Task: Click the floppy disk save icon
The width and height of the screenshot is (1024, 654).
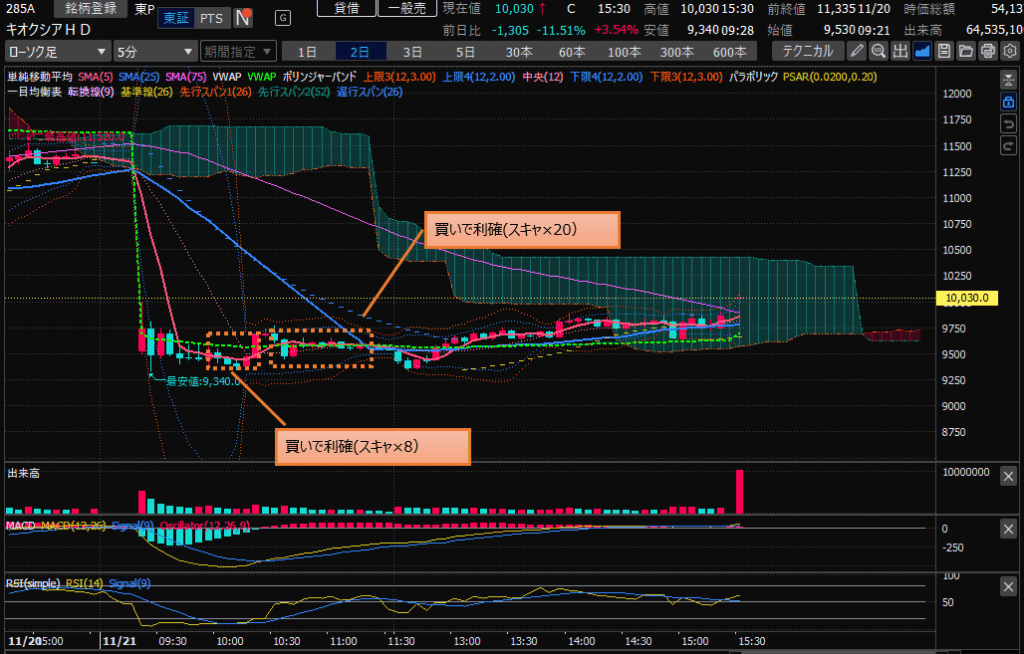Action: click(944, 51)
